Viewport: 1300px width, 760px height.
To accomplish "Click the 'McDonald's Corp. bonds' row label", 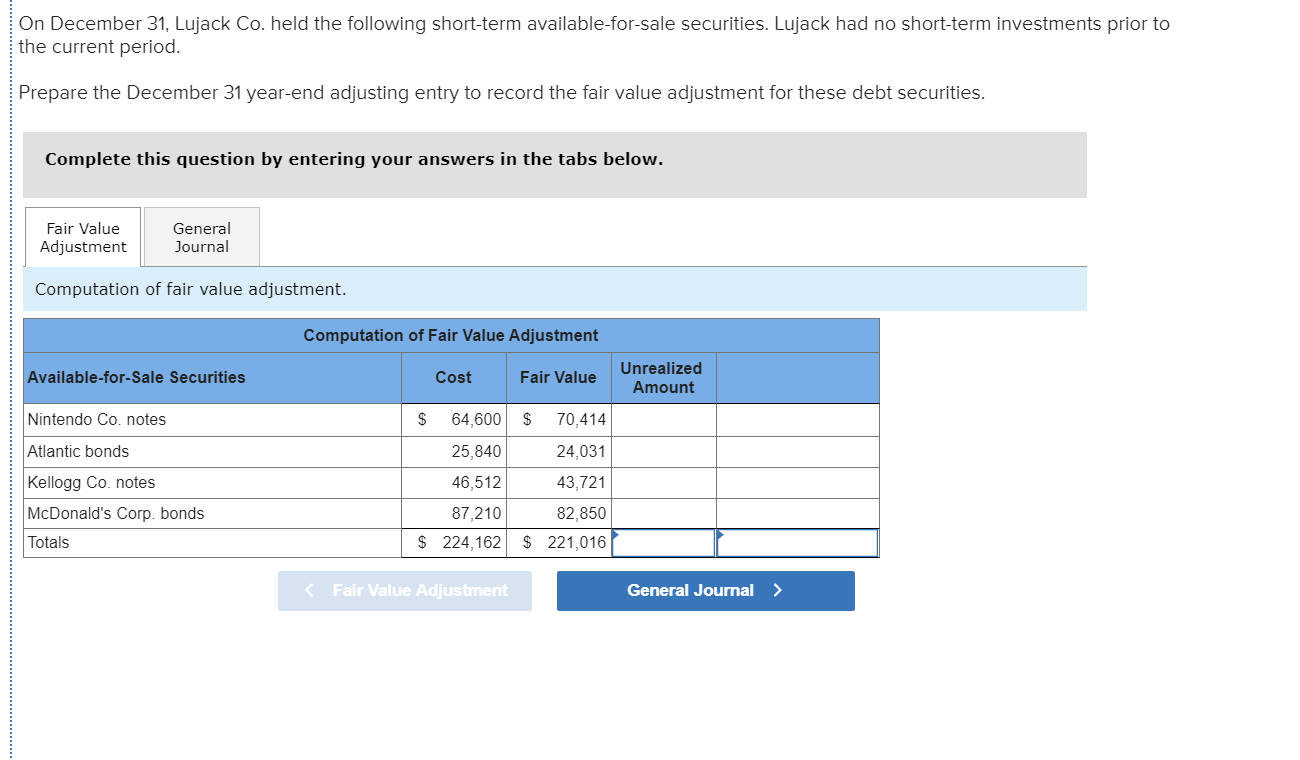I will (116, 514).
